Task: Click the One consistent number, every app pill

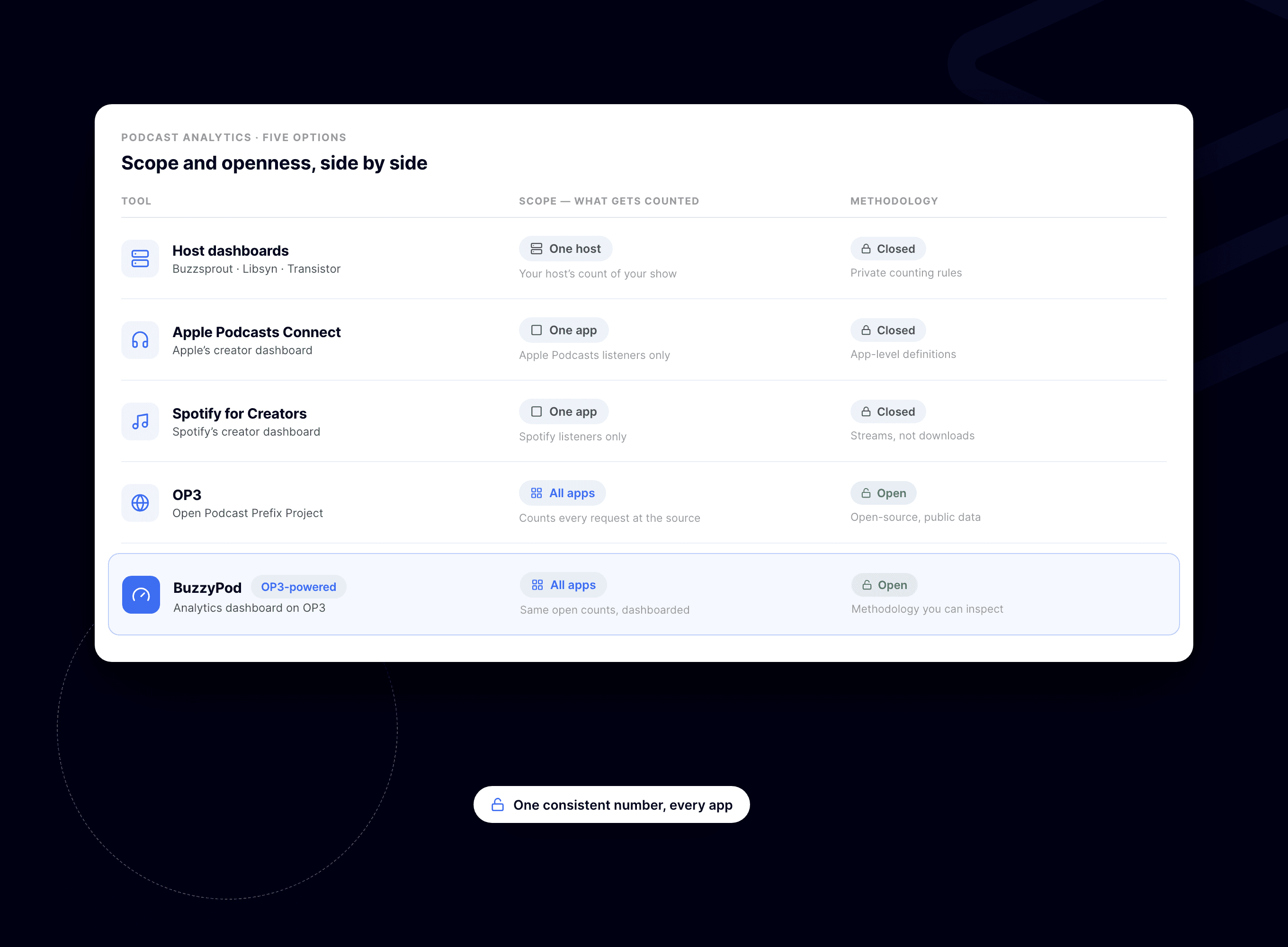Action: click(x=612, y=805)
